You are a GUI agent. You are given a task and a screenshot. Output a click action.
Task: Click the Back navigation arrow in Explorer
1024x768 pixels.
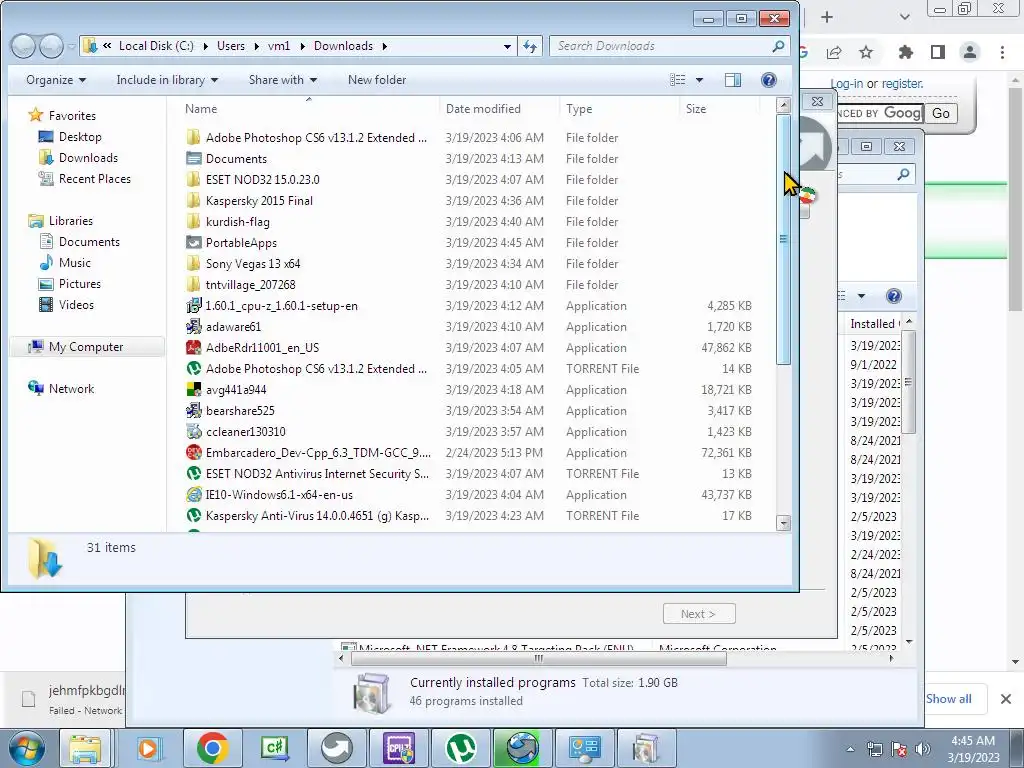pos(24,46)
